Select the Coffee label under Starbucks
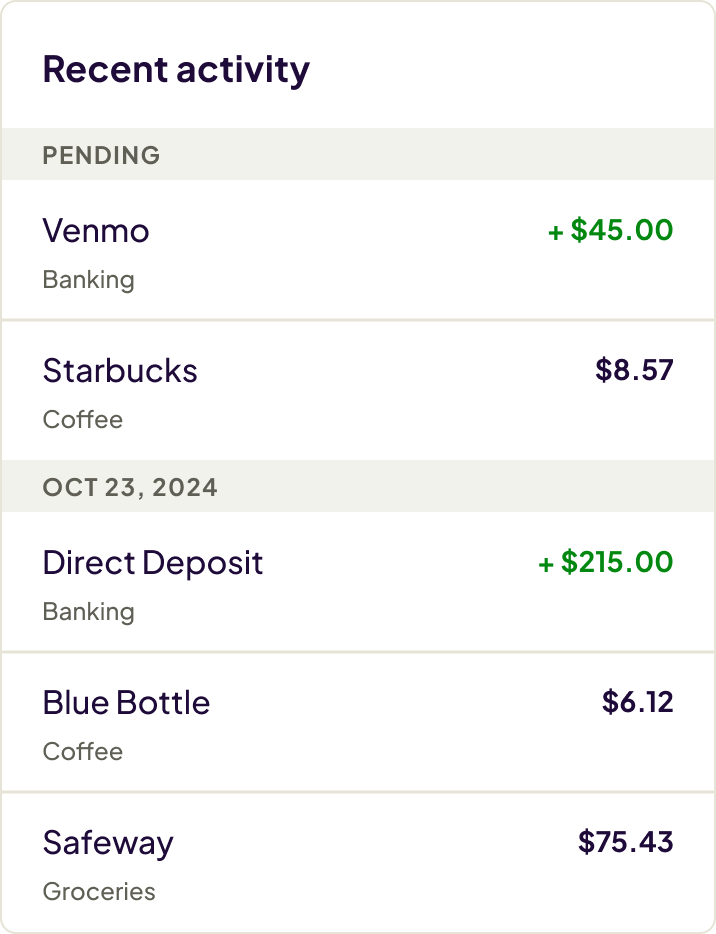 [83, 420]
